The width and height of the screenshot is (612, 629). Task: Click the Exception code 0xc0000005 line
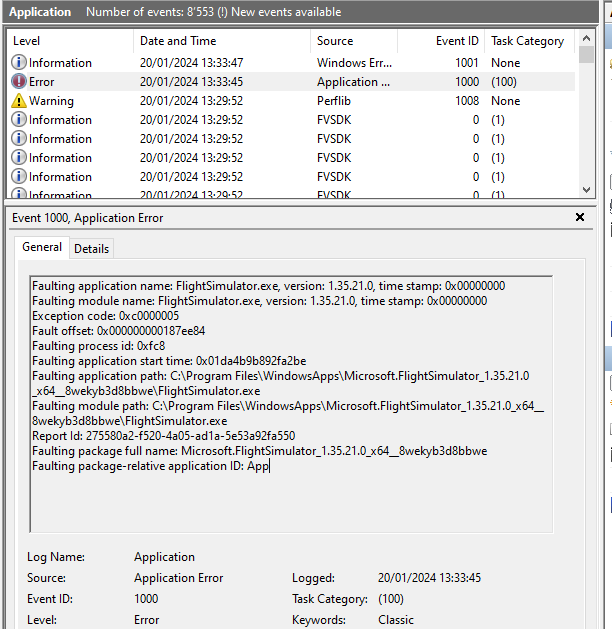[105, 316]
